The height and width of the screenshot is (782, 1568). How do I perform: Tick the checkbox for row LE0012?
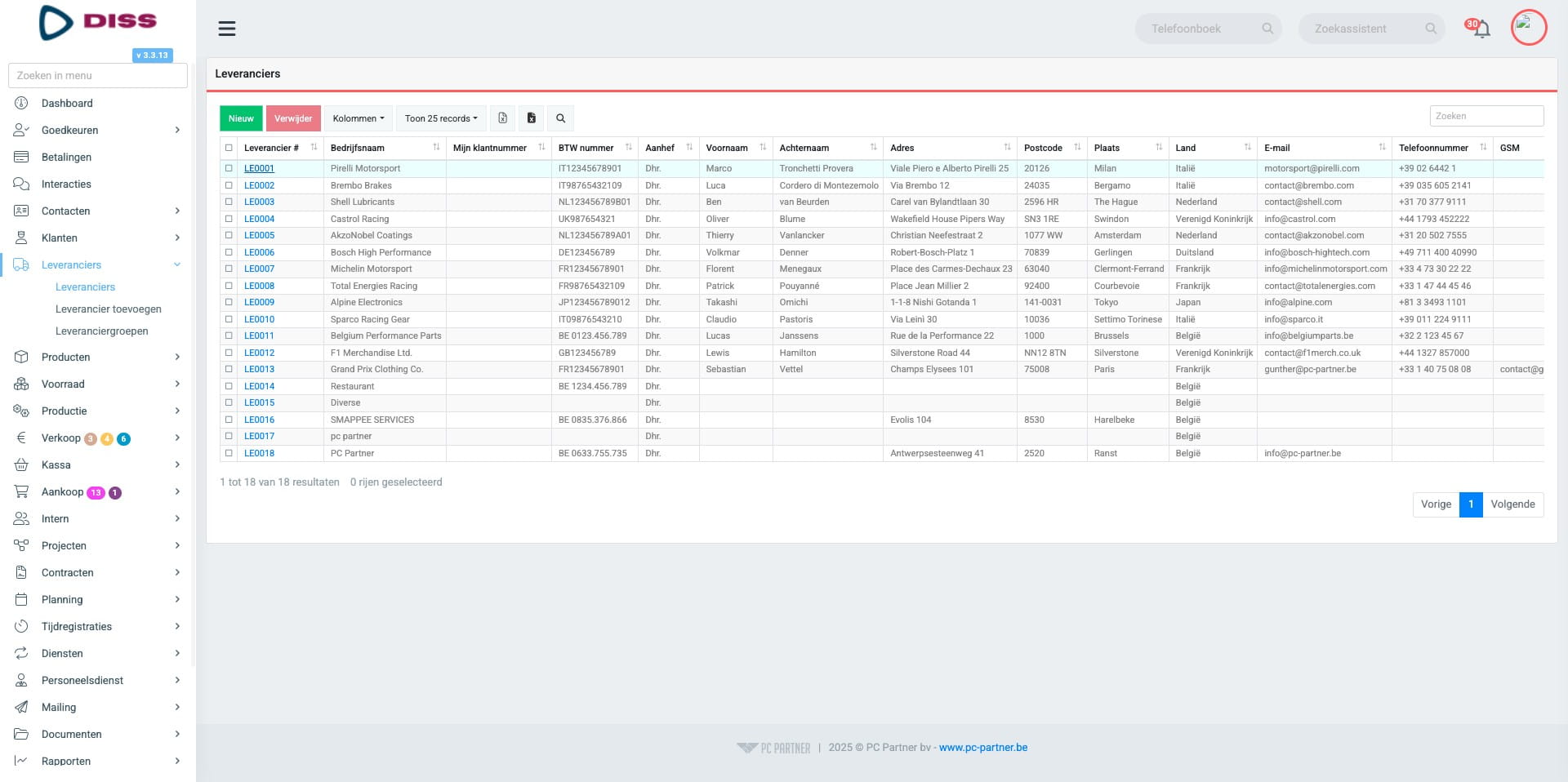click(x=229, y=353)
